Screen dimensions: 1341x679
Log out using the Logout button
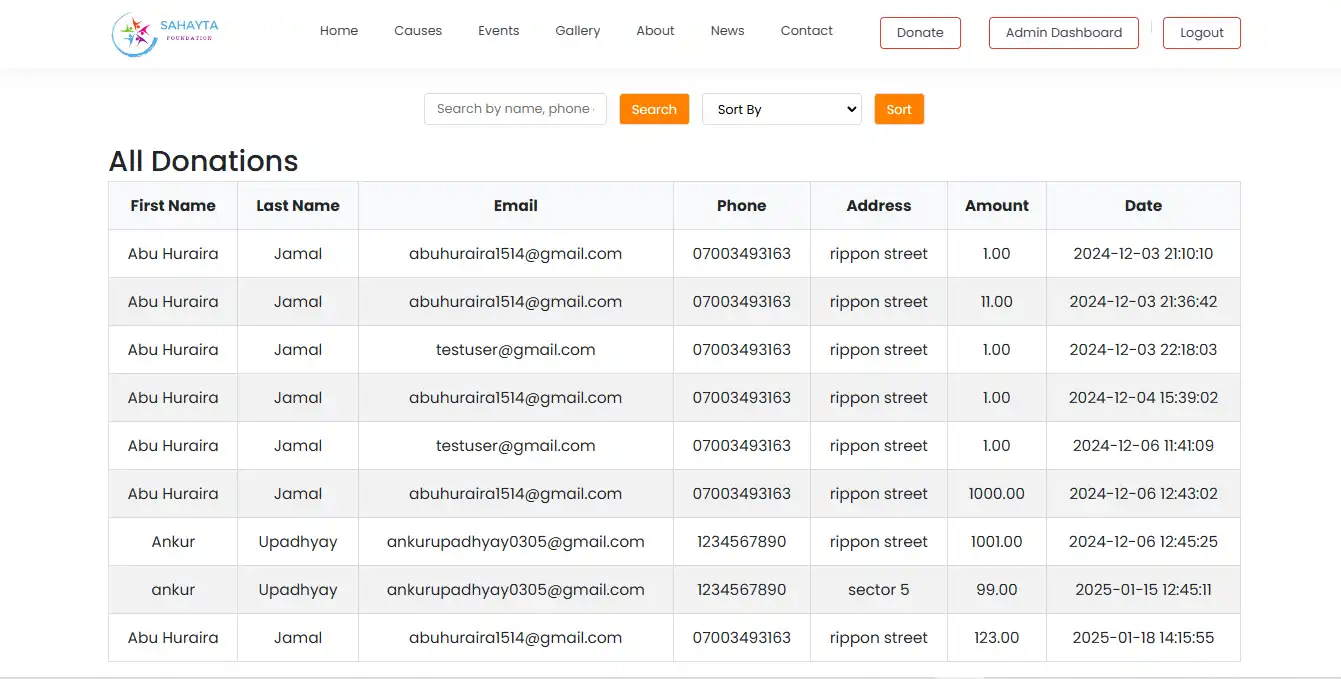pyautogui.click(x=1201, y=33)
